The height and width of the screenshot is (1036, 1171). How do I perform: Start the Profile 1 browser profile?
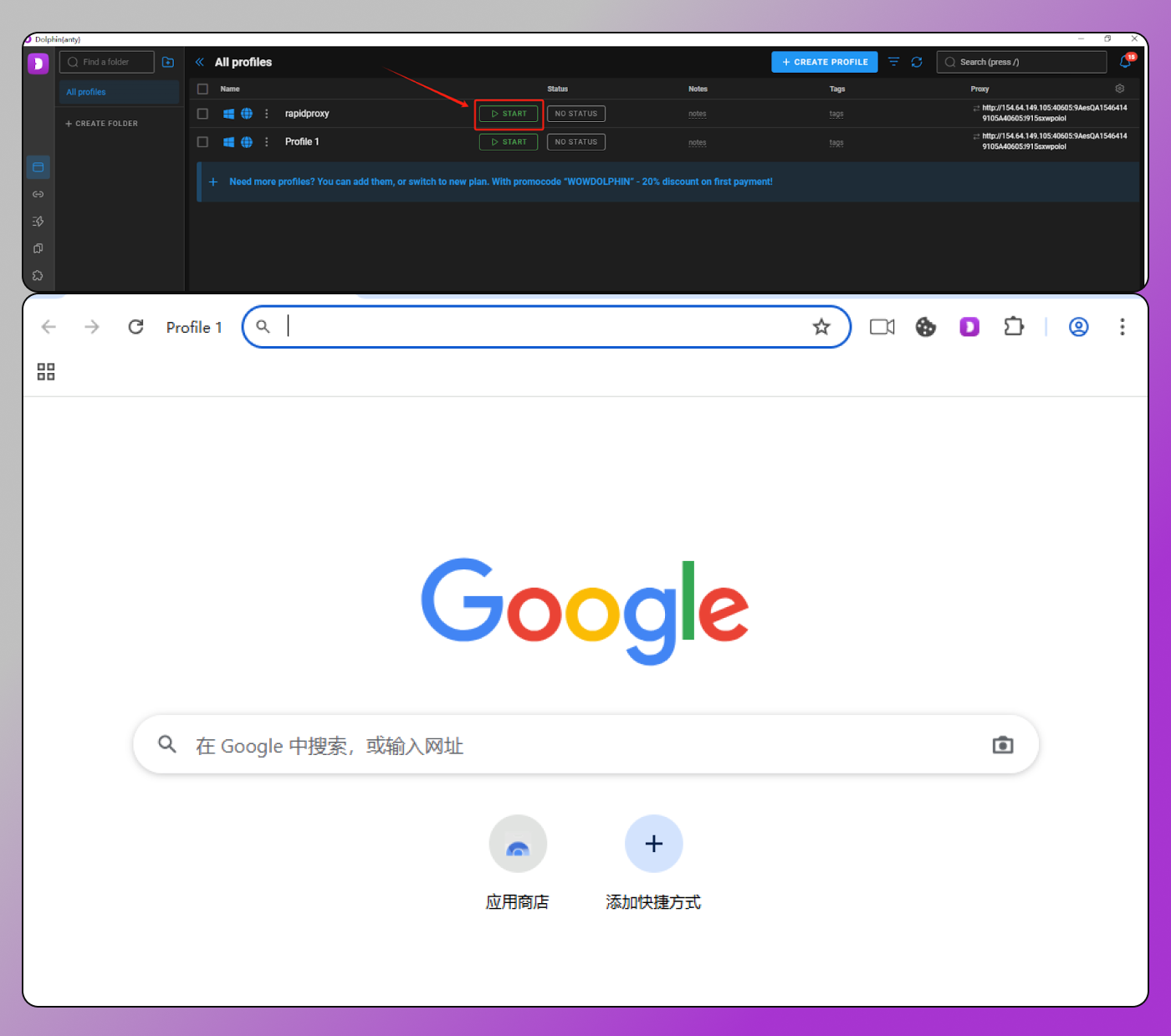509,142
